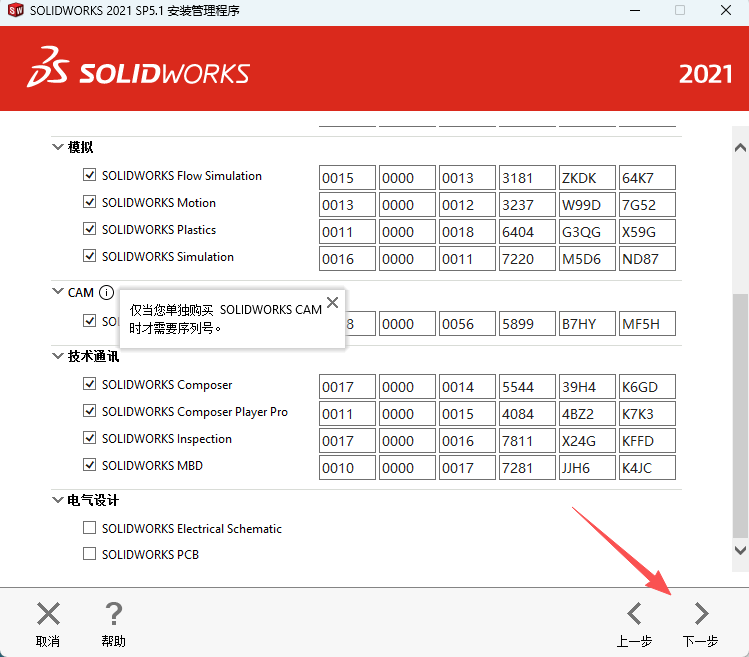Viewport: 749px width, 657px height.
Task: Click Composer serial field 39H4
Action: [x=587, y=387]
